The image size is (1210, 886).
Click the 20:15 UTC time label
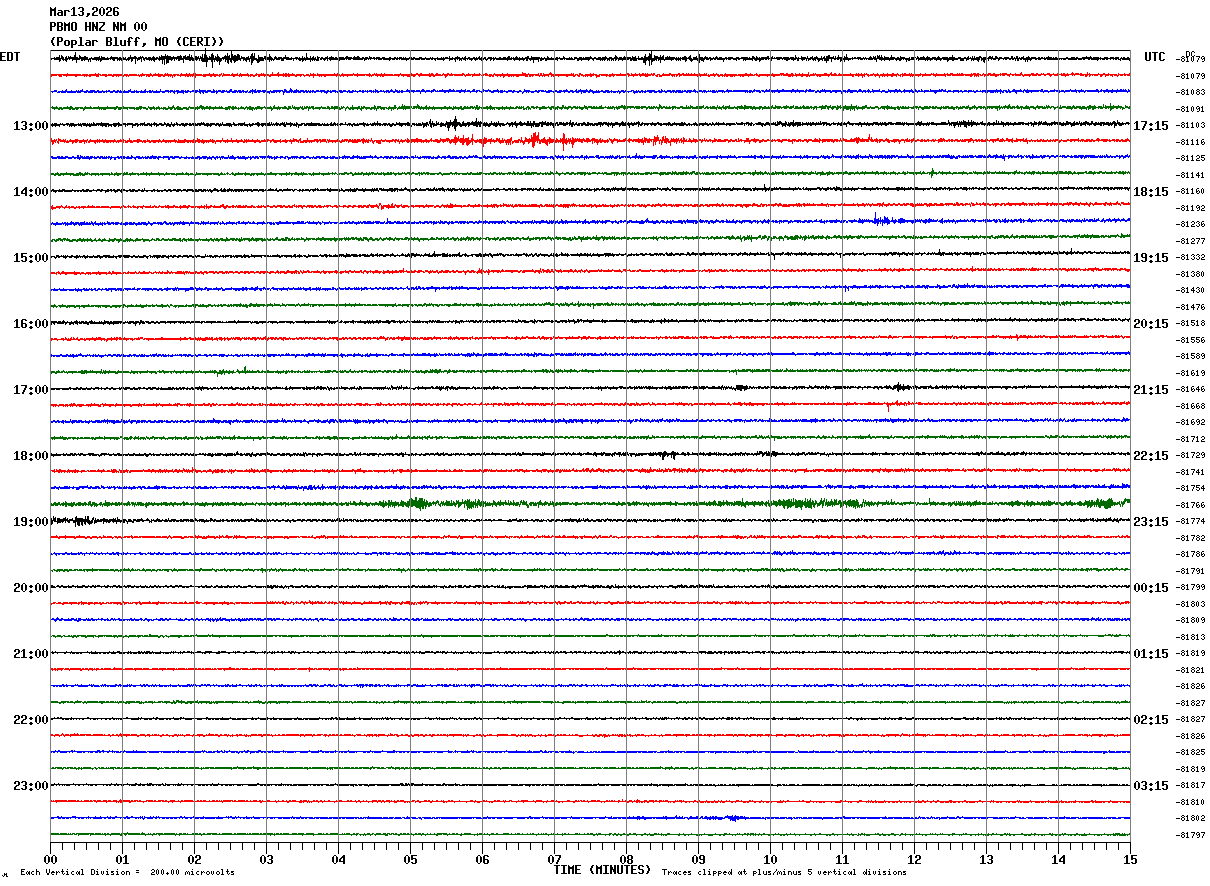[x=1151, y=324]
